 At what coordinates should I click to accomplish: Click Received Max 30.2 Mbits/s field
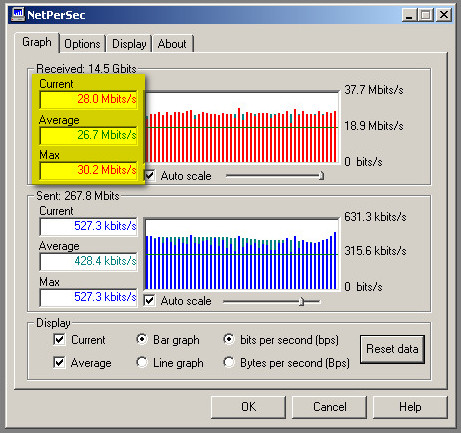pos(88,170)
